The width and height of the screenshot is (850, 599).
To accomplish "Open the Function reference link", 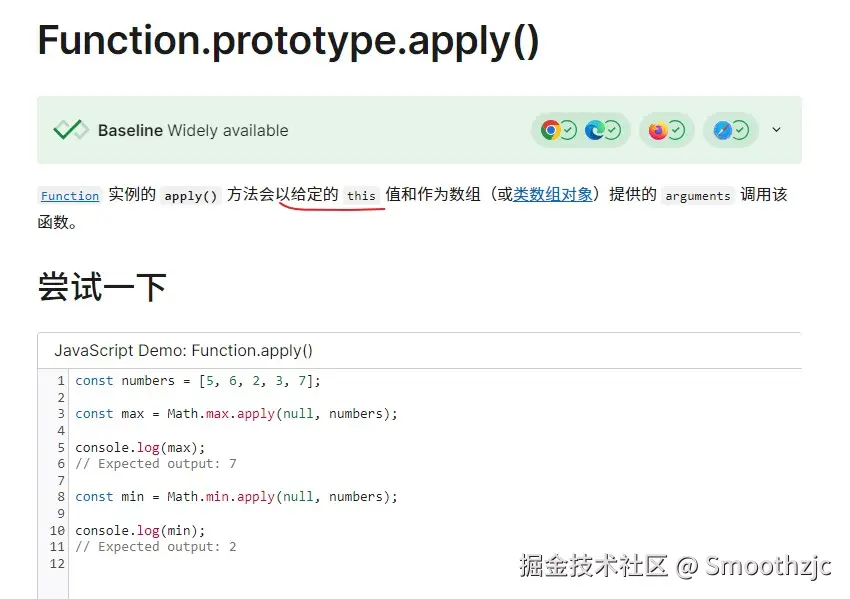I will coord(70,196).
